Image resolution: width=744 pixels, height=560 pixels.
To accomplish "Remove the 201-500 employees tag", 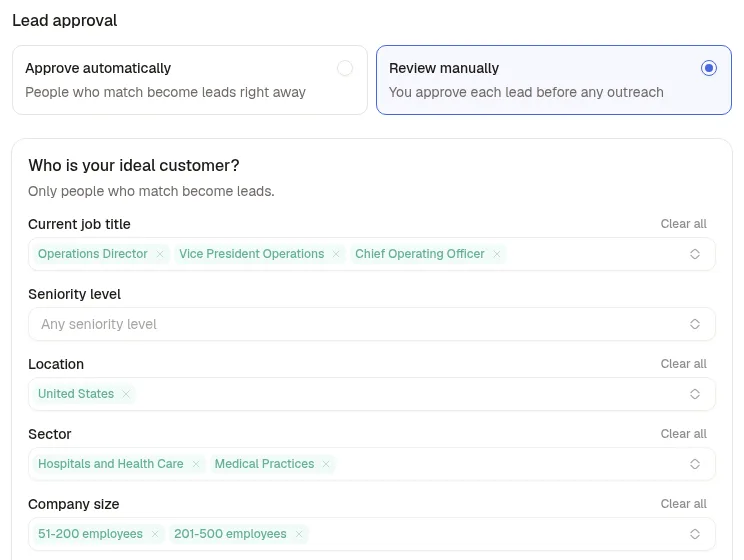I will [299, 534].
